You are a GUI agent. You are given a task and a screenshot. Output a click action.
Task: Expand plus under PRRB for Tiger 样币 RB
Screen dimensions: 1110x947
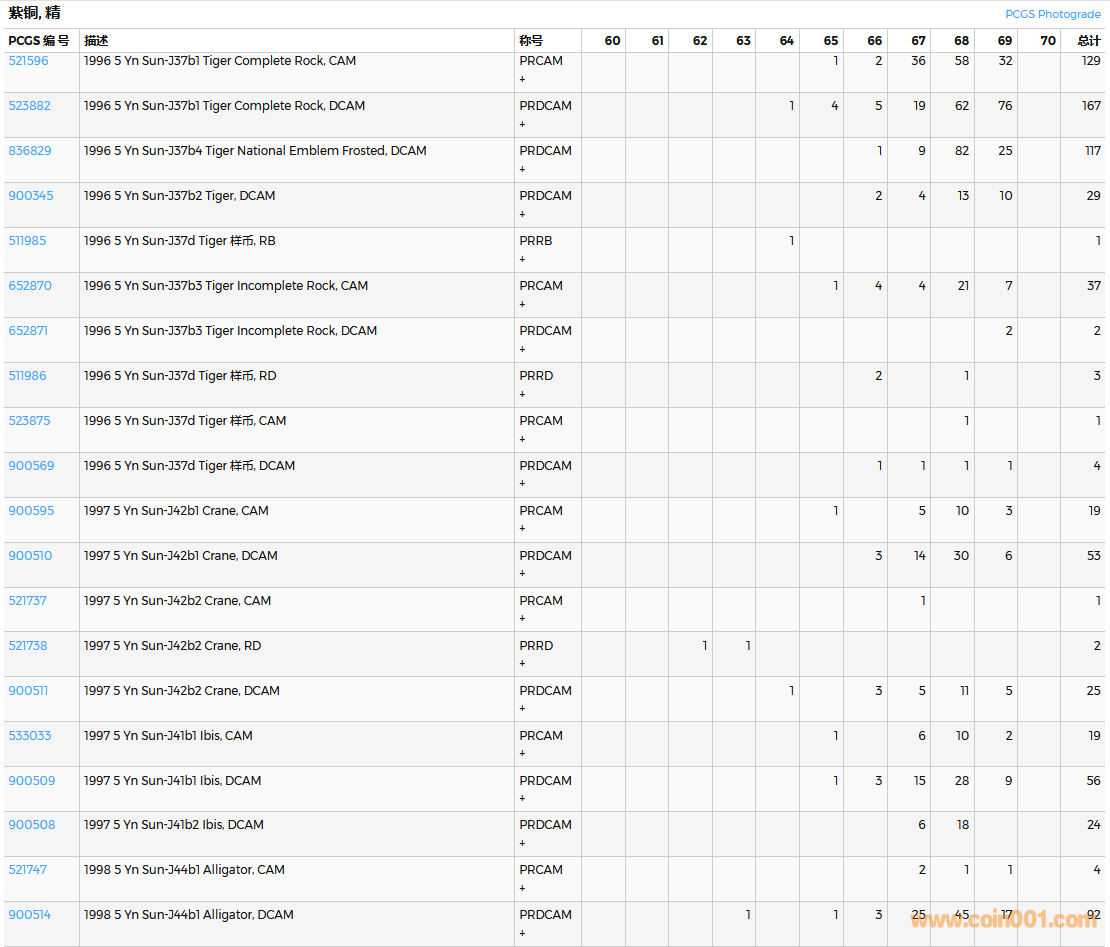[522, 259]
